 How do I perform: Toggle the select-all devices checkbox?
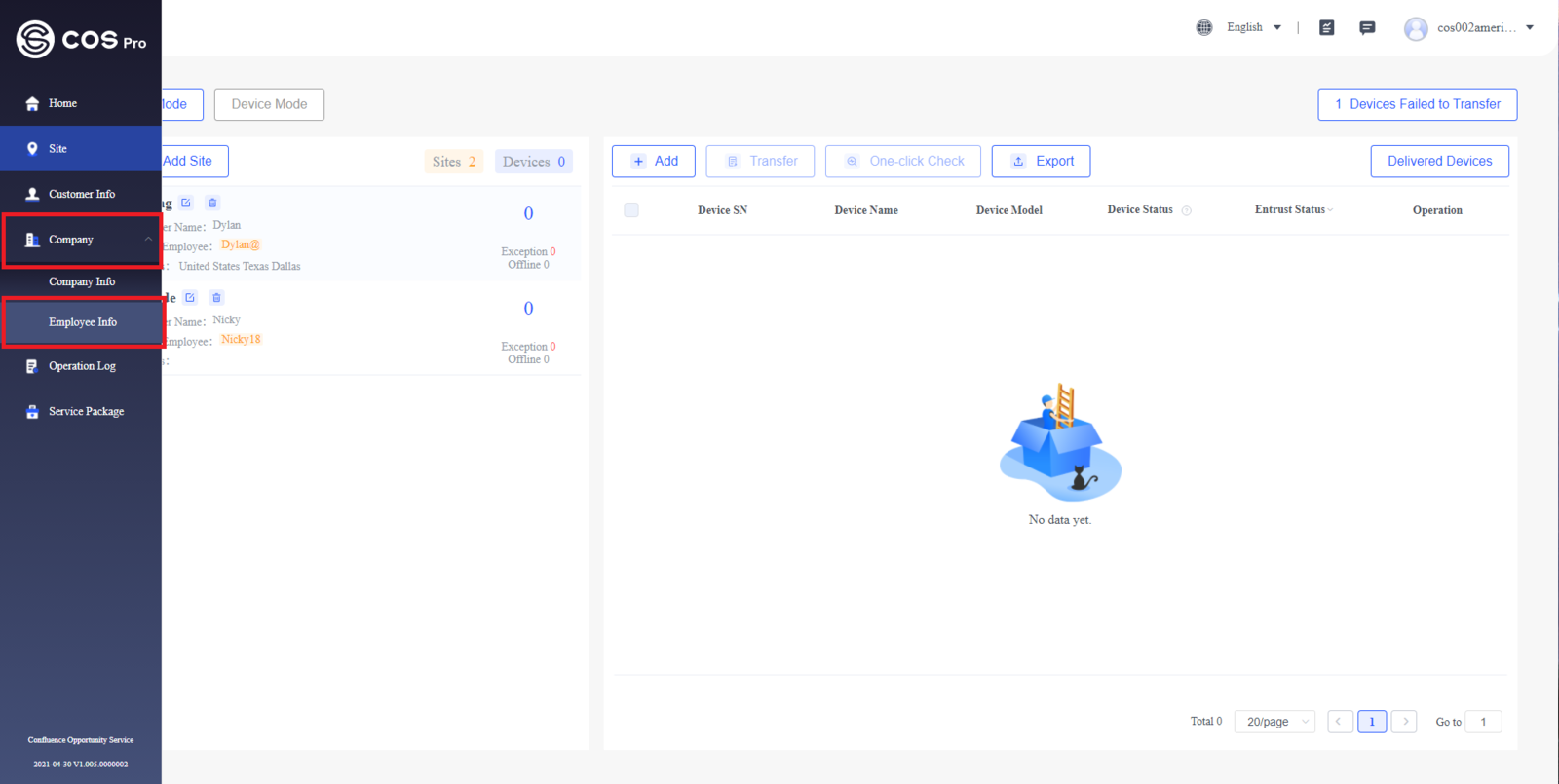tap(631, 210)
